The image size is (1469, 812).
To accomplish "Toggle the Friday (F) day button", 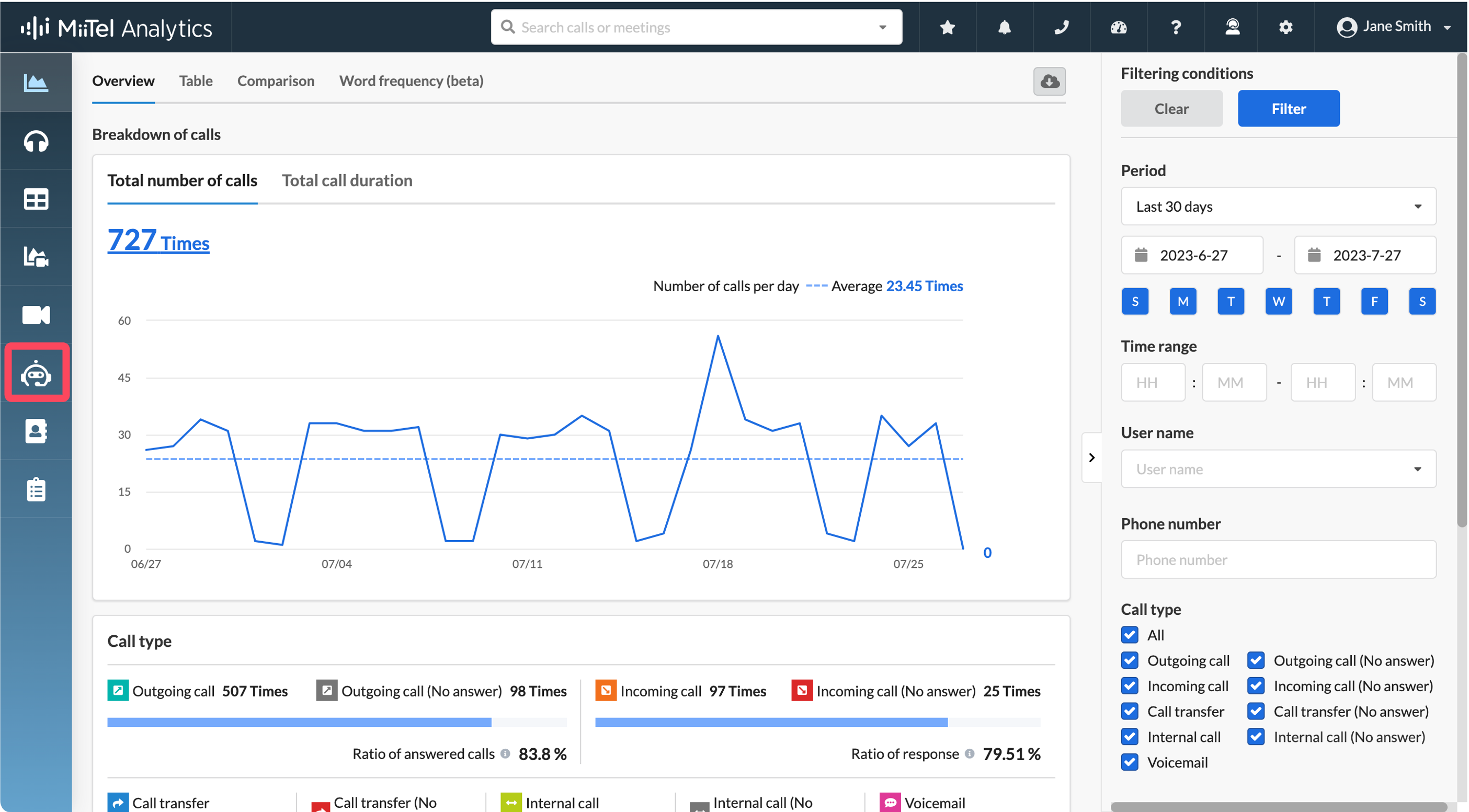I will pyautogui.click(x=1374, y=301).
